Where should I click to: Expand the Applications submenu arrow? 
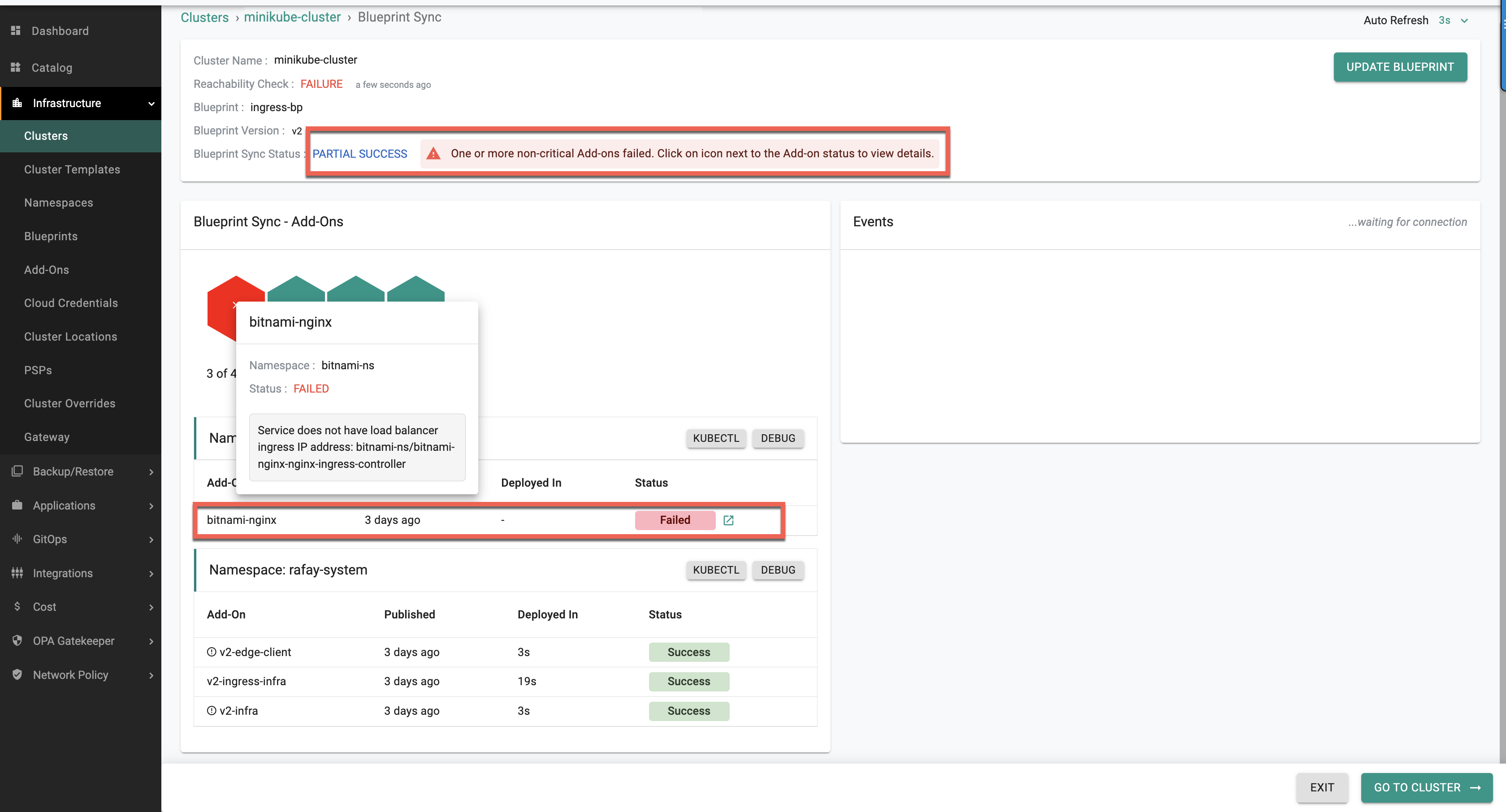point(151,505)
